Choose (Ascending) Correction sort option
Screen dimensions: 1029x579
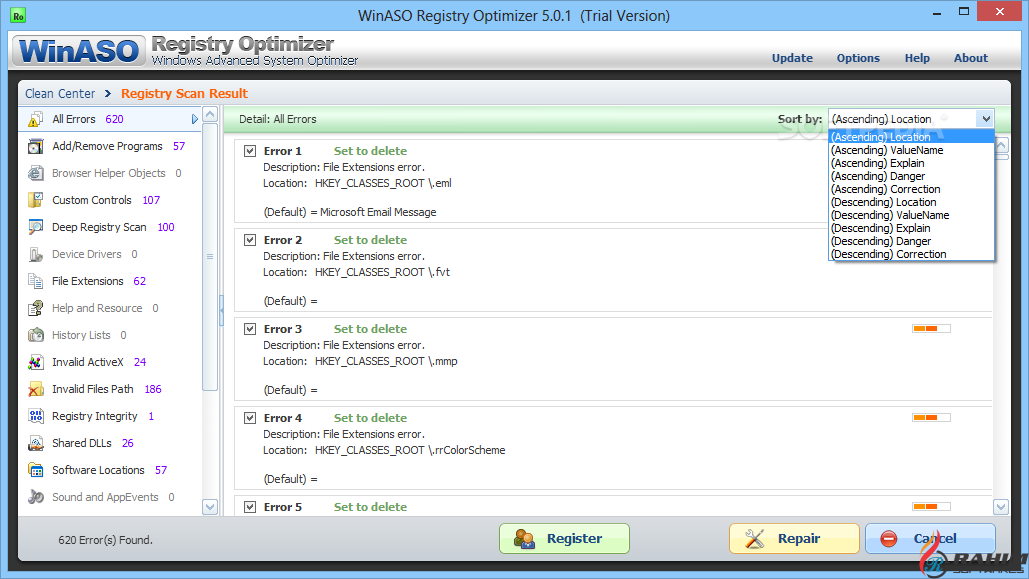tap(912, 189)
